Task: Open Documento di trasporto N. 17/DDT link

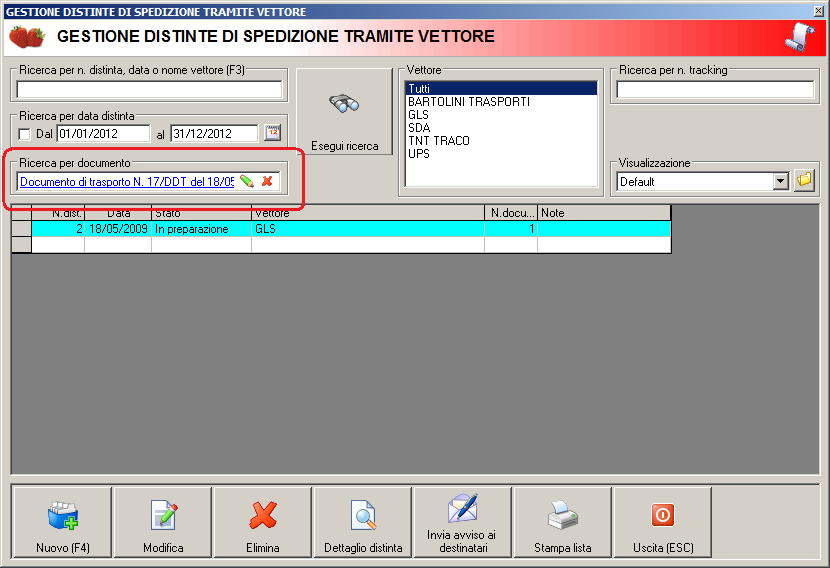Action: tap(127, 182)
